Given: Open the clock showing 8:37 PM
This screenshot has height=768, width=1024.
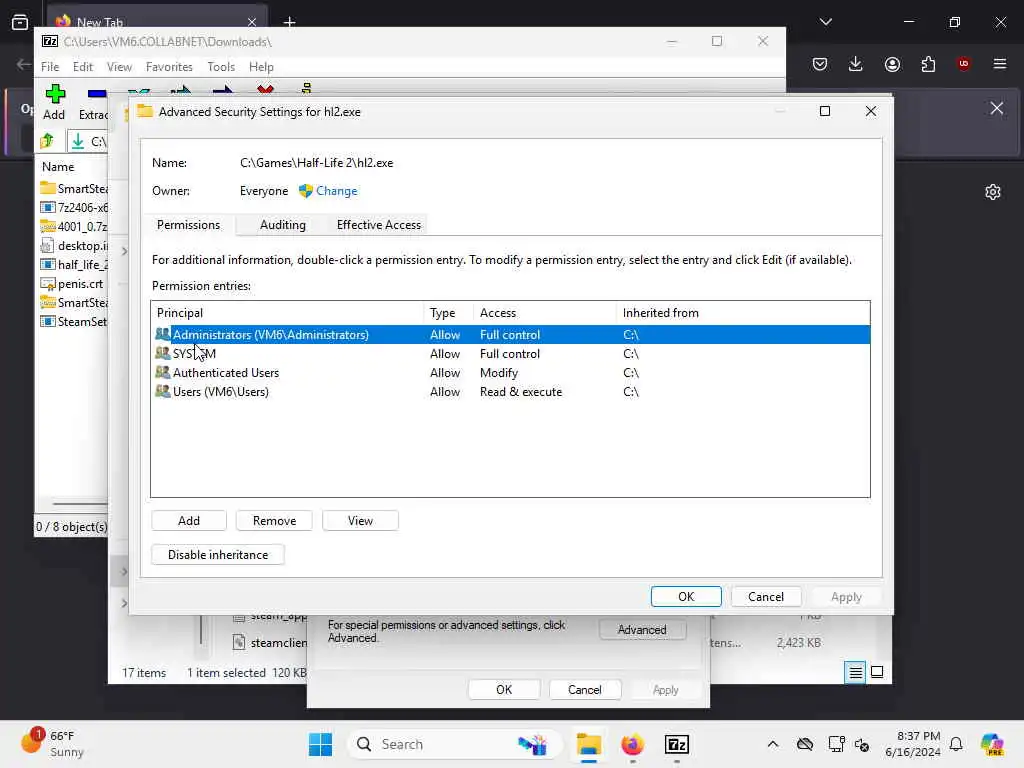Looking at the screenshot, I should coord(912,744).
